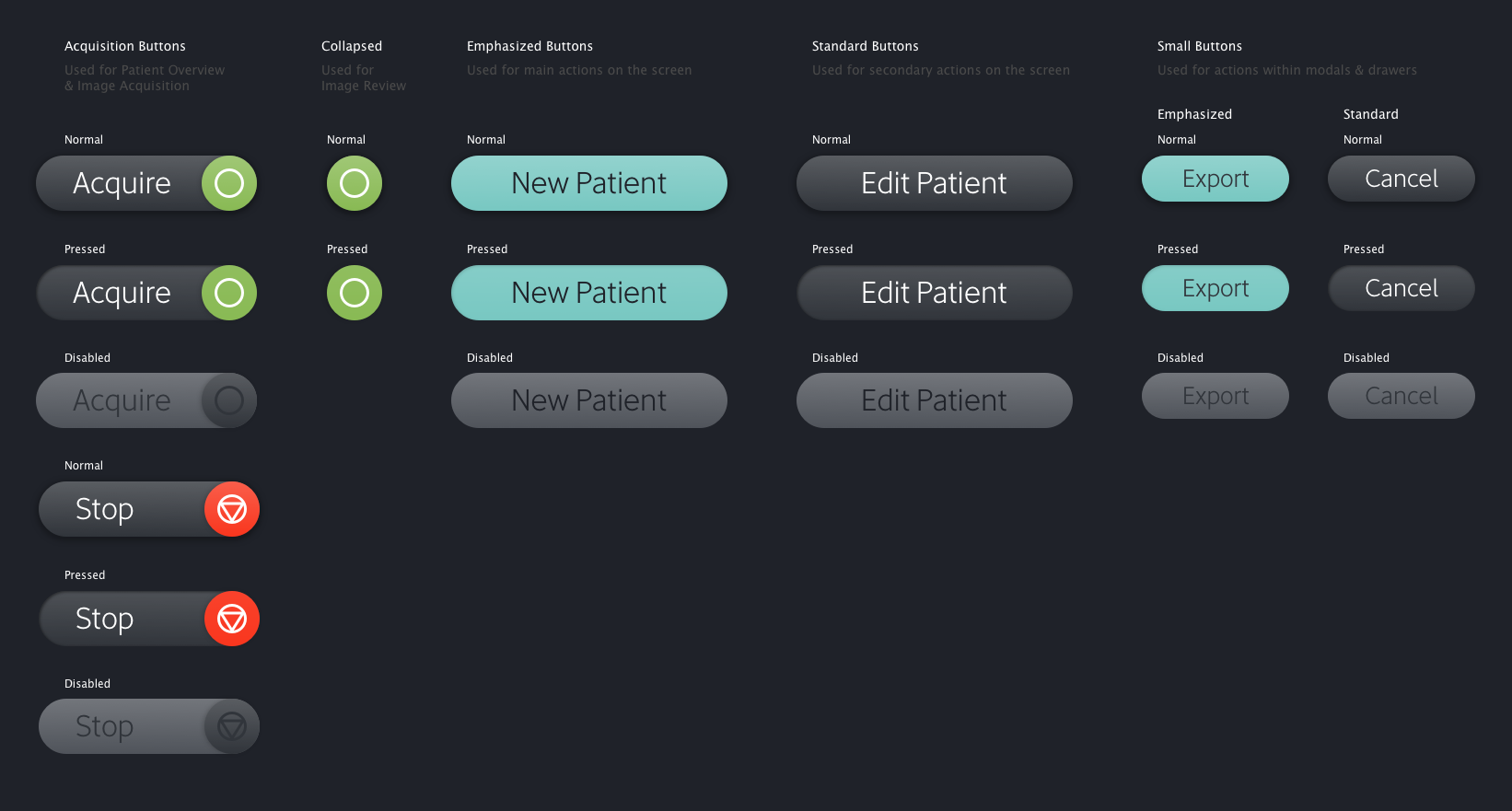Click the collapsed green acquire icon under Normal
The height and width of the screenshot is (811, 1512).
pyautogui.click(x=355, y=183)
